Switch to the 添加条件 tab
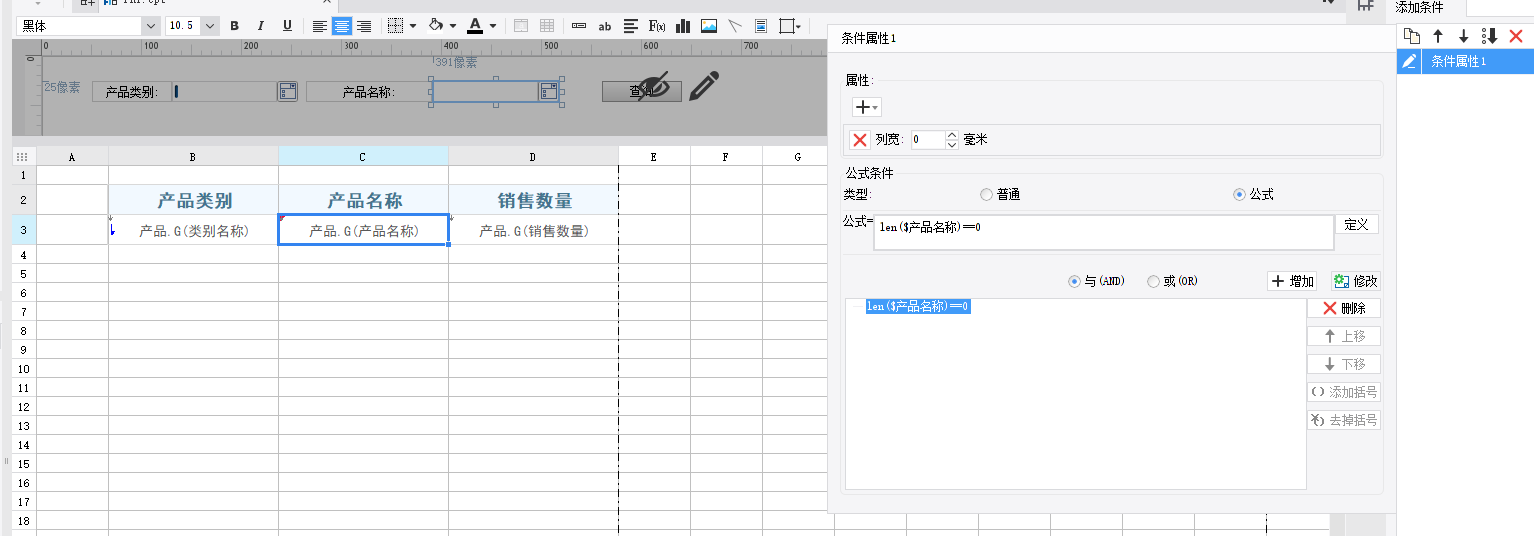This screenshot has height=536, width=1534. click(x=1419, y=8)
